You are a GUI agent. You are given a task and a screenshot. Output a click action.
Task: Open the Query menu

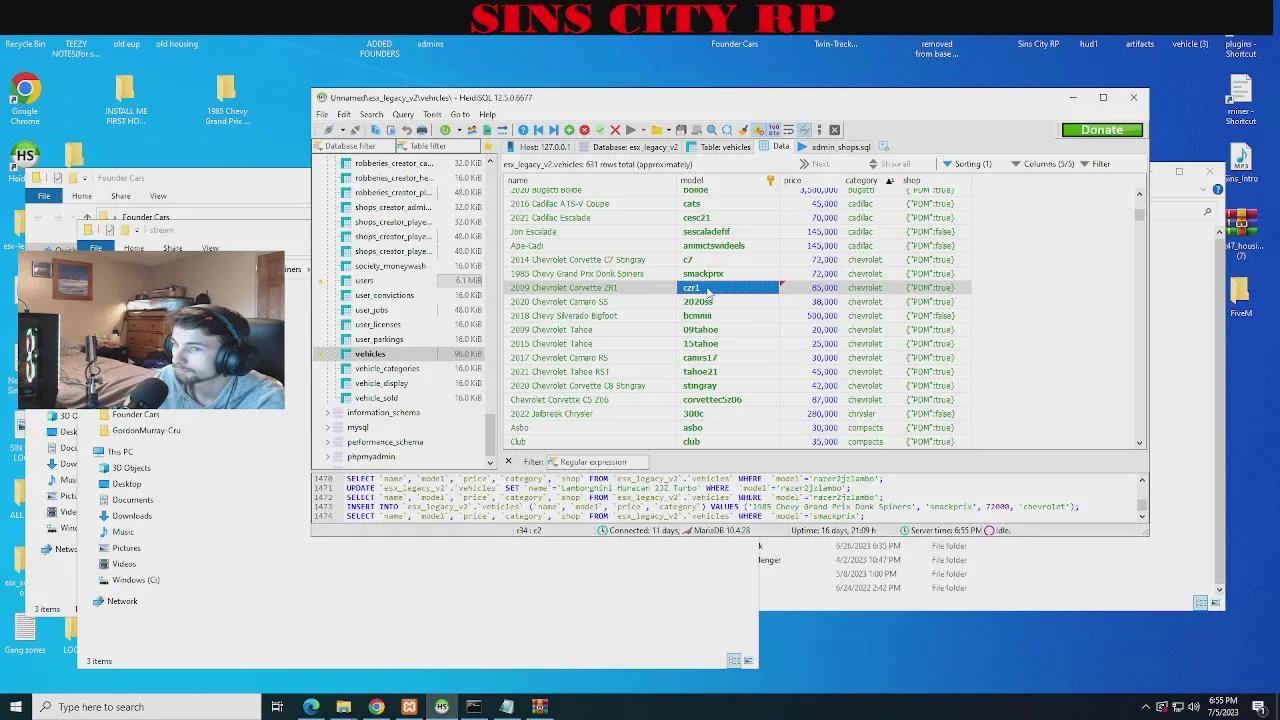[x=403, y=114]
